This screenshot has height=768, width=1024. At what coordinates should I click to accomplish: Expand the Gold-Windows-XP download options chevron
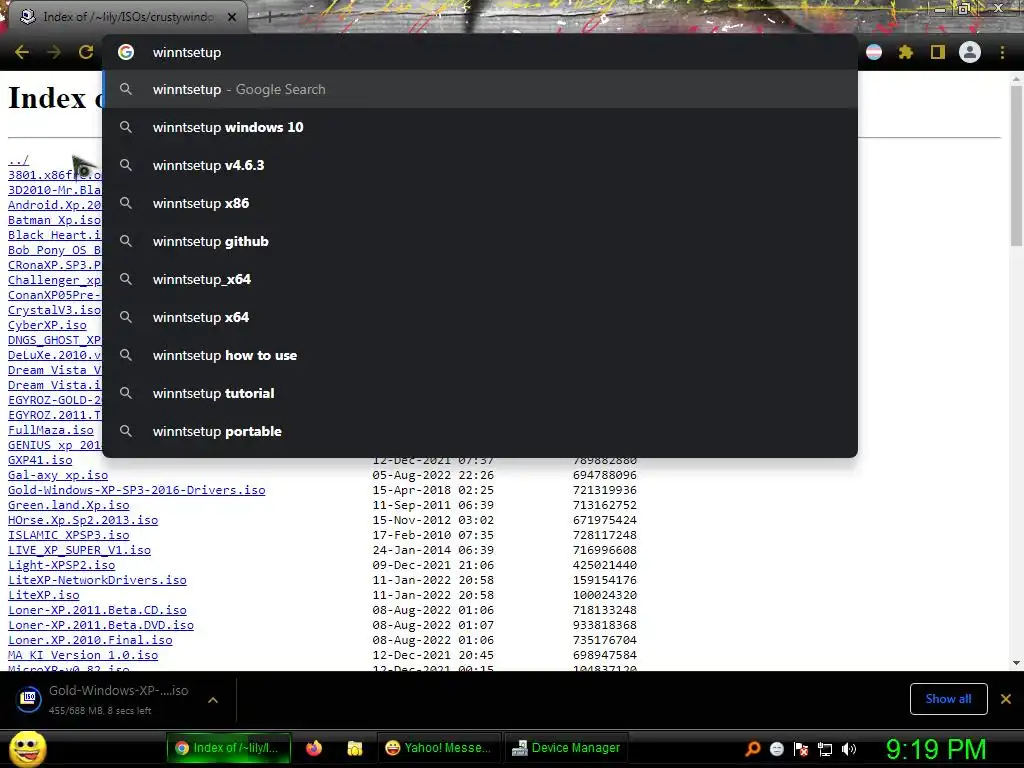click(212, 699)
